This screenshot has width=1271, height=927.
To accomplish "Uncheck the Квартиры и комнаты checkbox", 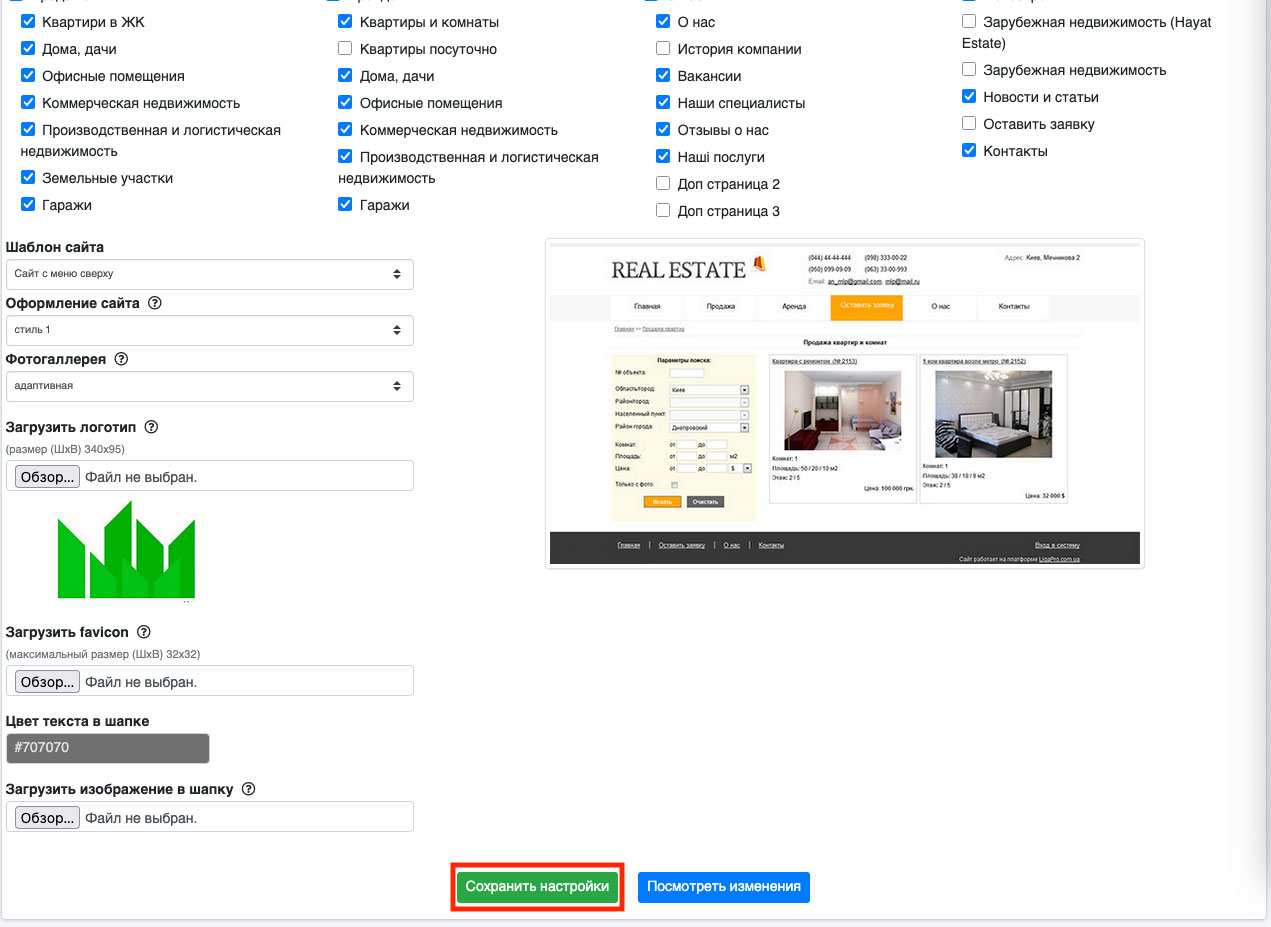I will click(345, 21).
